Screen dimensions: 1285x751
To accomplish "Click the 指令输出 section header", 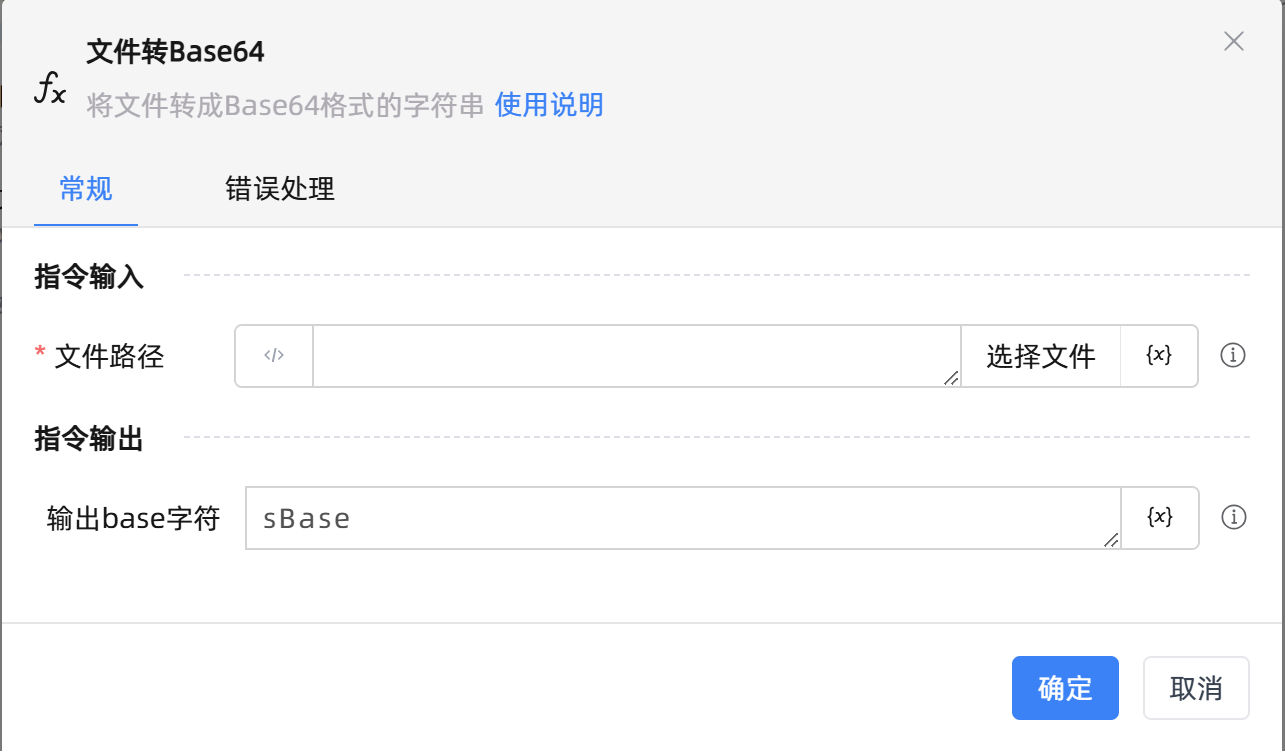I will (x=89, y=439).
